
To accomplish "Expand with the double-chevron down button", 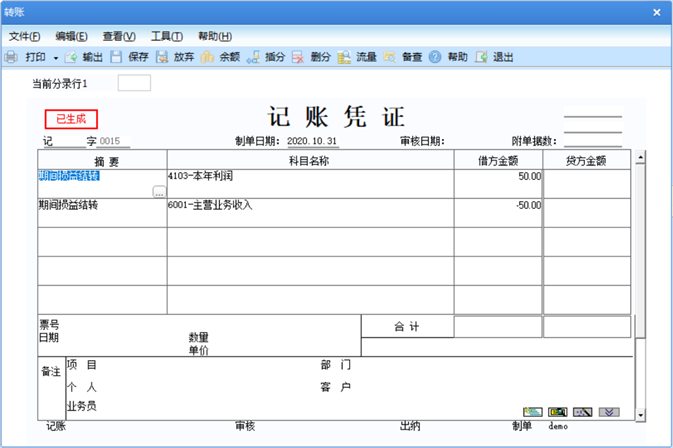I will click(x=609, y=412).
